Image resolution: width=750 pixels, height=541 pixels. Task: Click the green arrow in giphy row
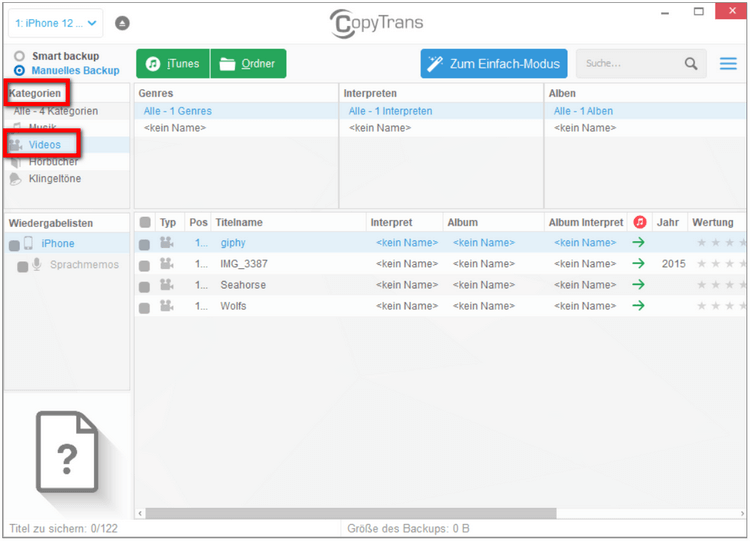(x=639, y=243)
